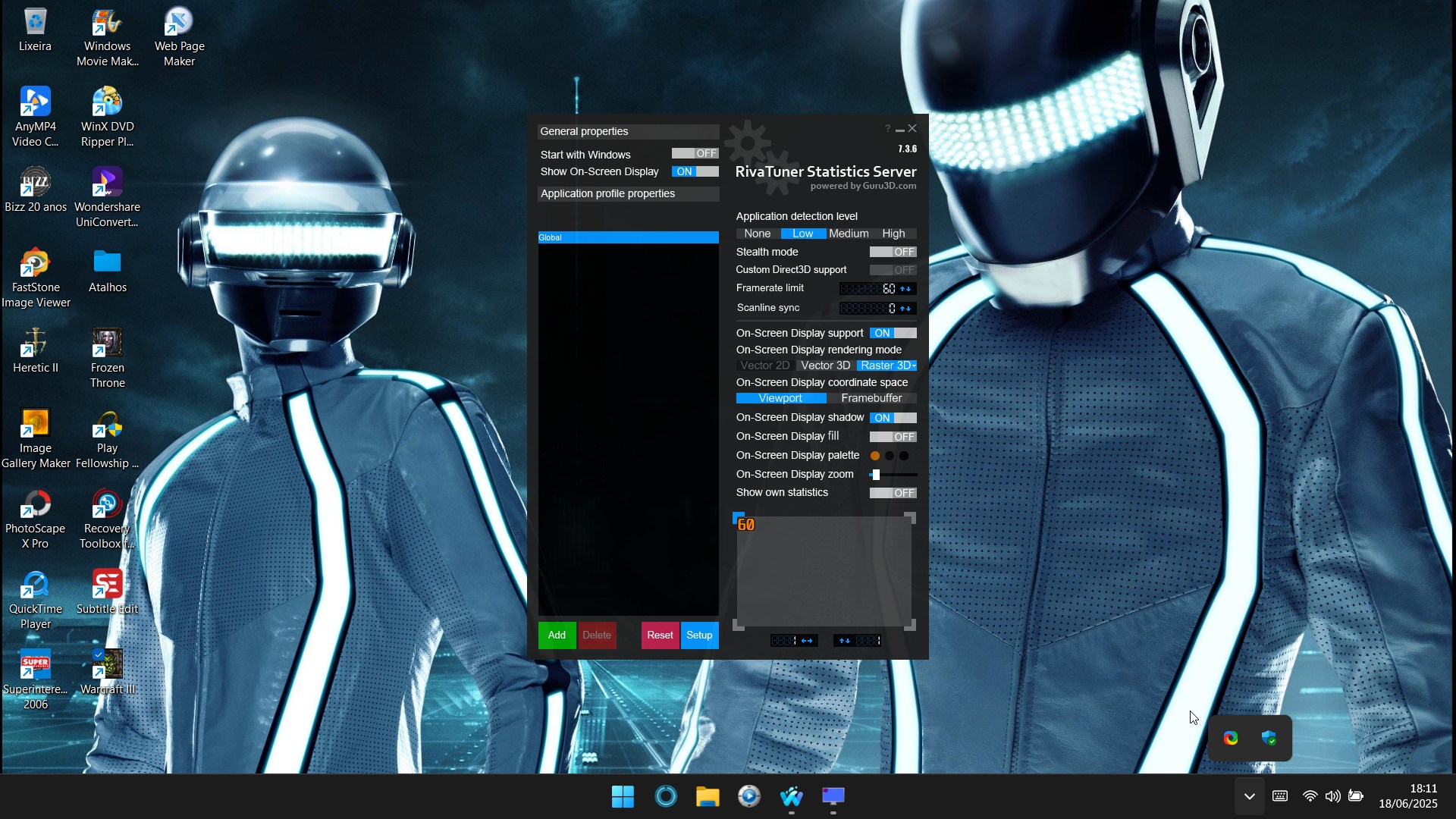Select AnyMP4 Video Converter desktop icon
1456x819 pixels.
pos(35,118)
